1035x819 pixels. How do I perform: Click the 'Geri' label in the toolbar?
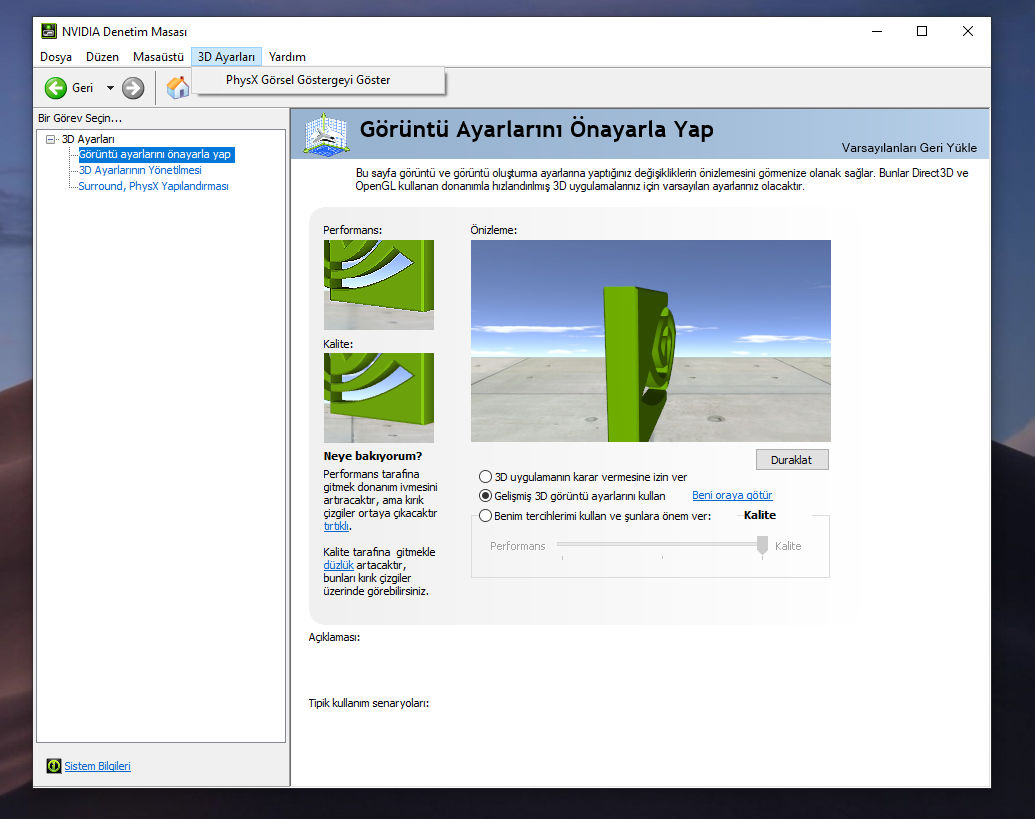[x=83, y=88]
